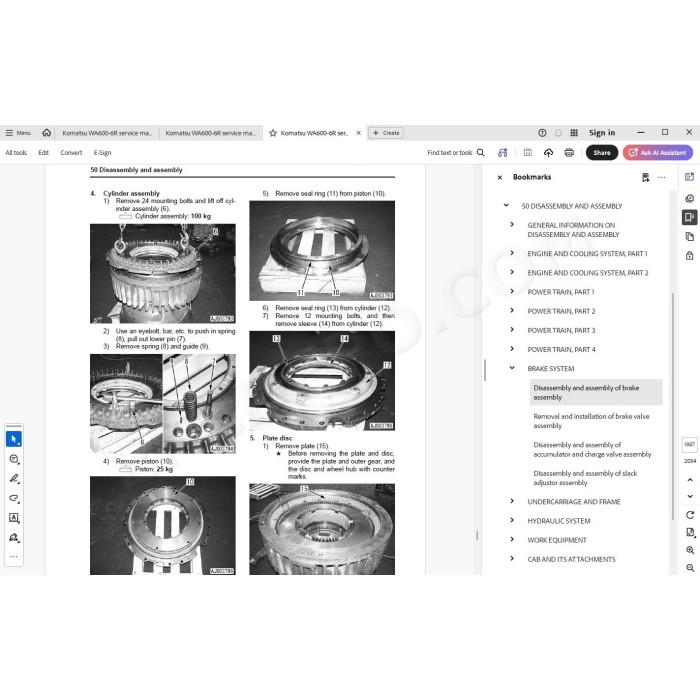Close the Bookmarks panel

500,178
